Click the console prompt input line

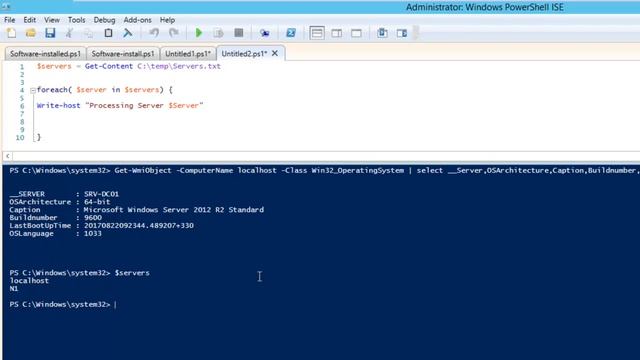pos(63,304)
